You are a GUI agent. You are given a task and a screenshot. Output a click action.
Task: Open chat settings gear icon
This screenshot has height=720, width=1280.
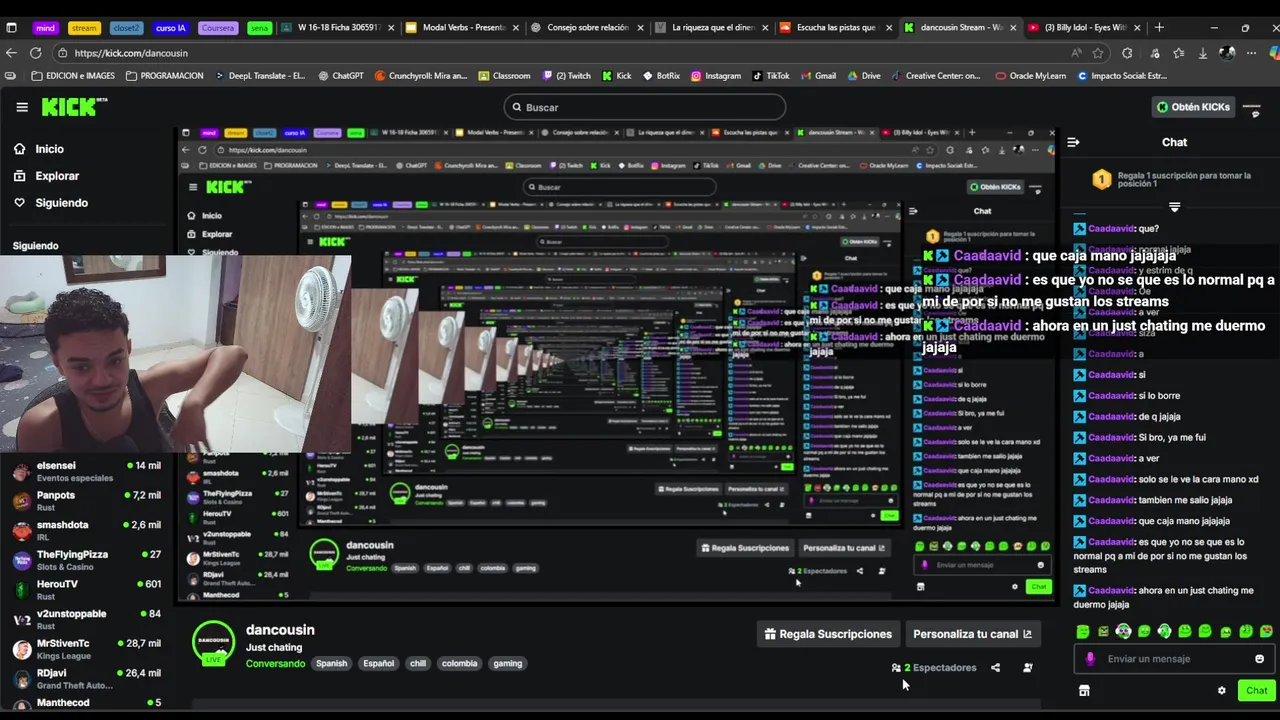[1221, 690]
